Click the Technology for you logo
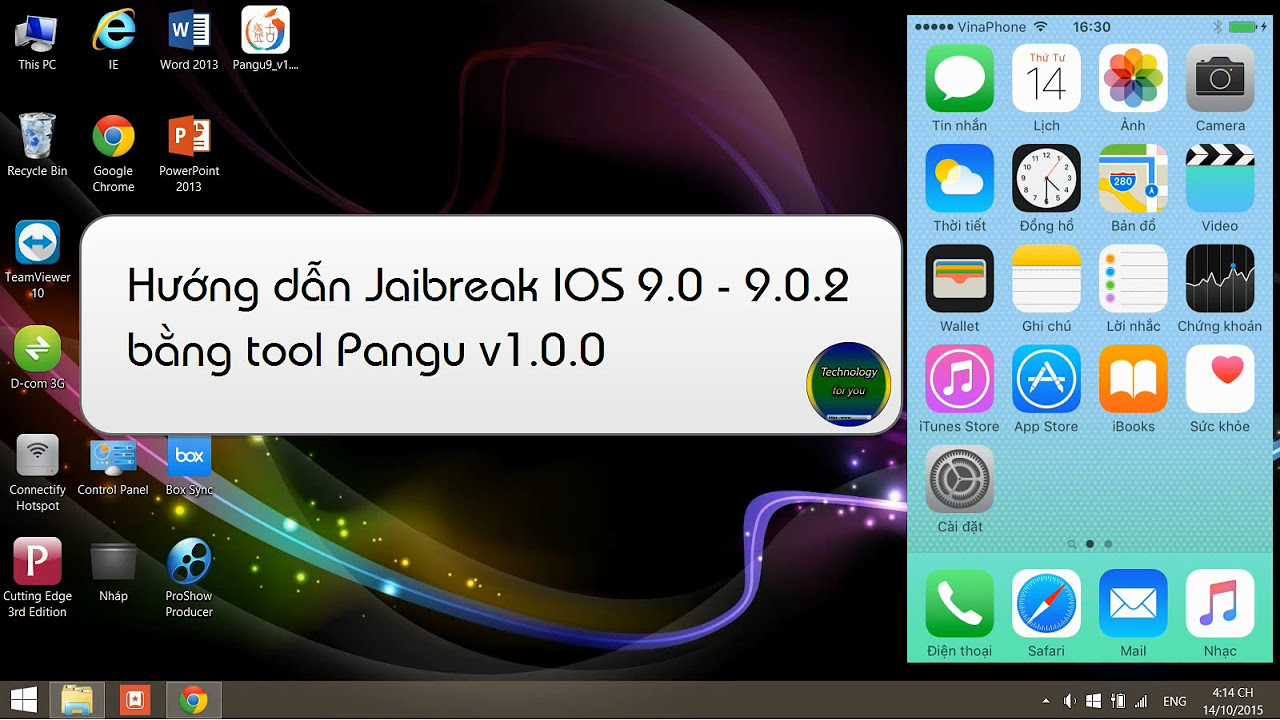Viewport: 1280px width, 720px height. click(x=848, y=384)
